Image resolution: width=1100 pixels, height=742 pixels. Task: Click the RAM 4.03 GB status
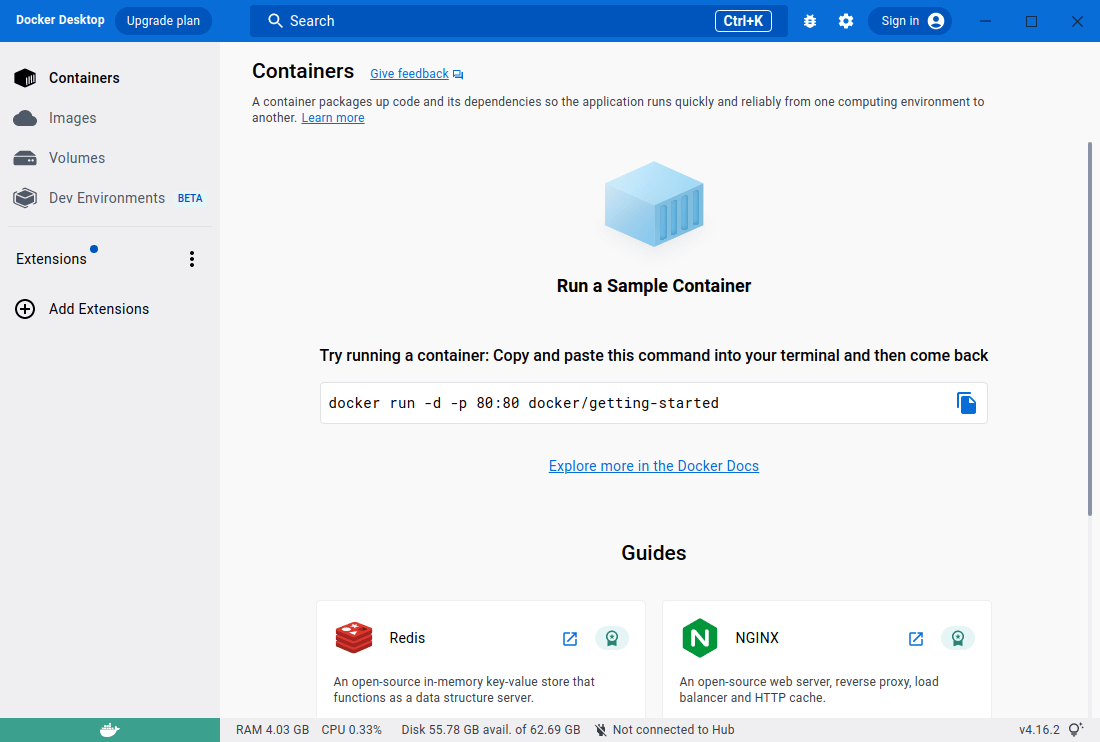click(272, 729)
